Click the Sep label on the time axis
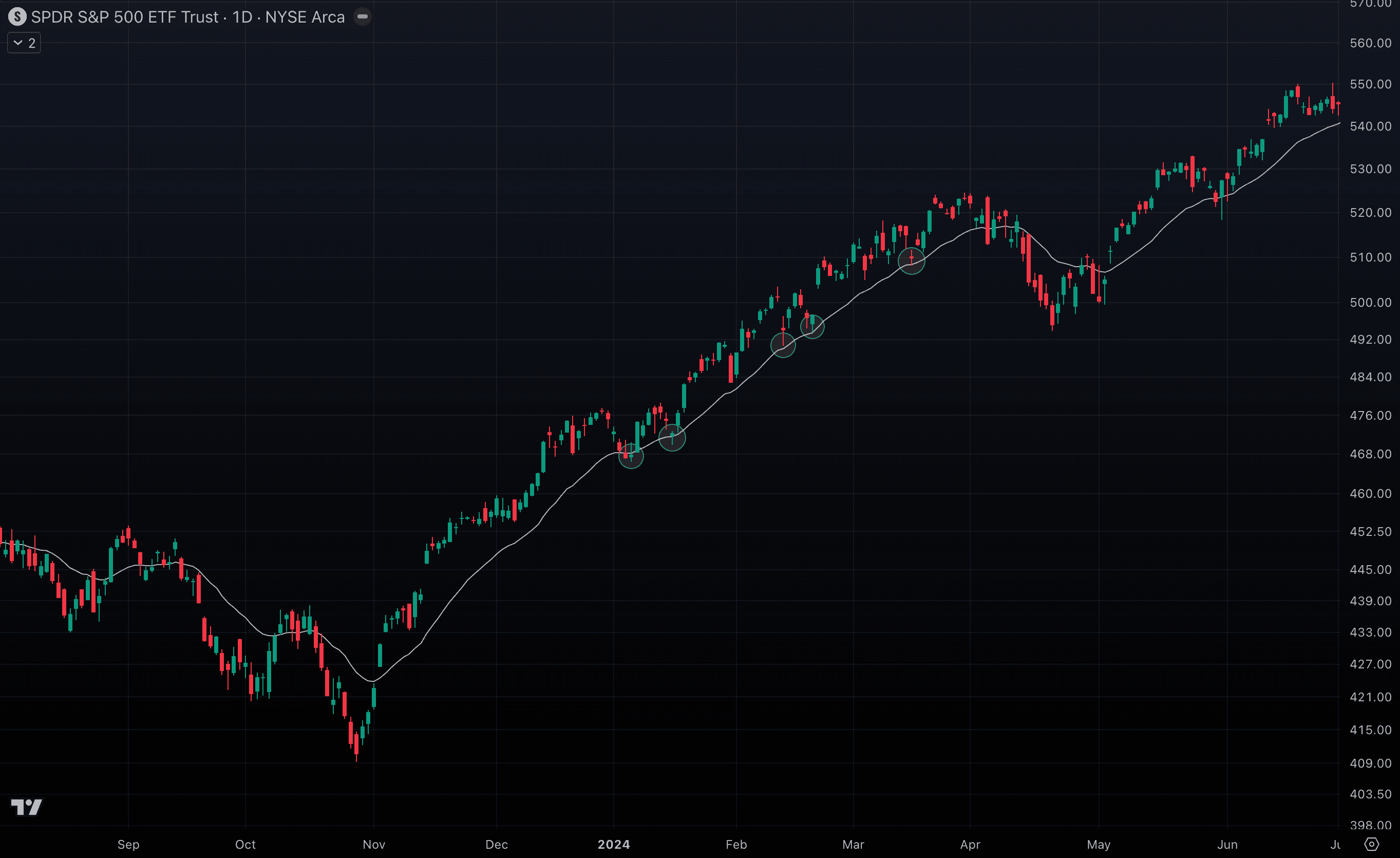Image resolution: width=1400 pixels, height=858 pixels. 128,844
